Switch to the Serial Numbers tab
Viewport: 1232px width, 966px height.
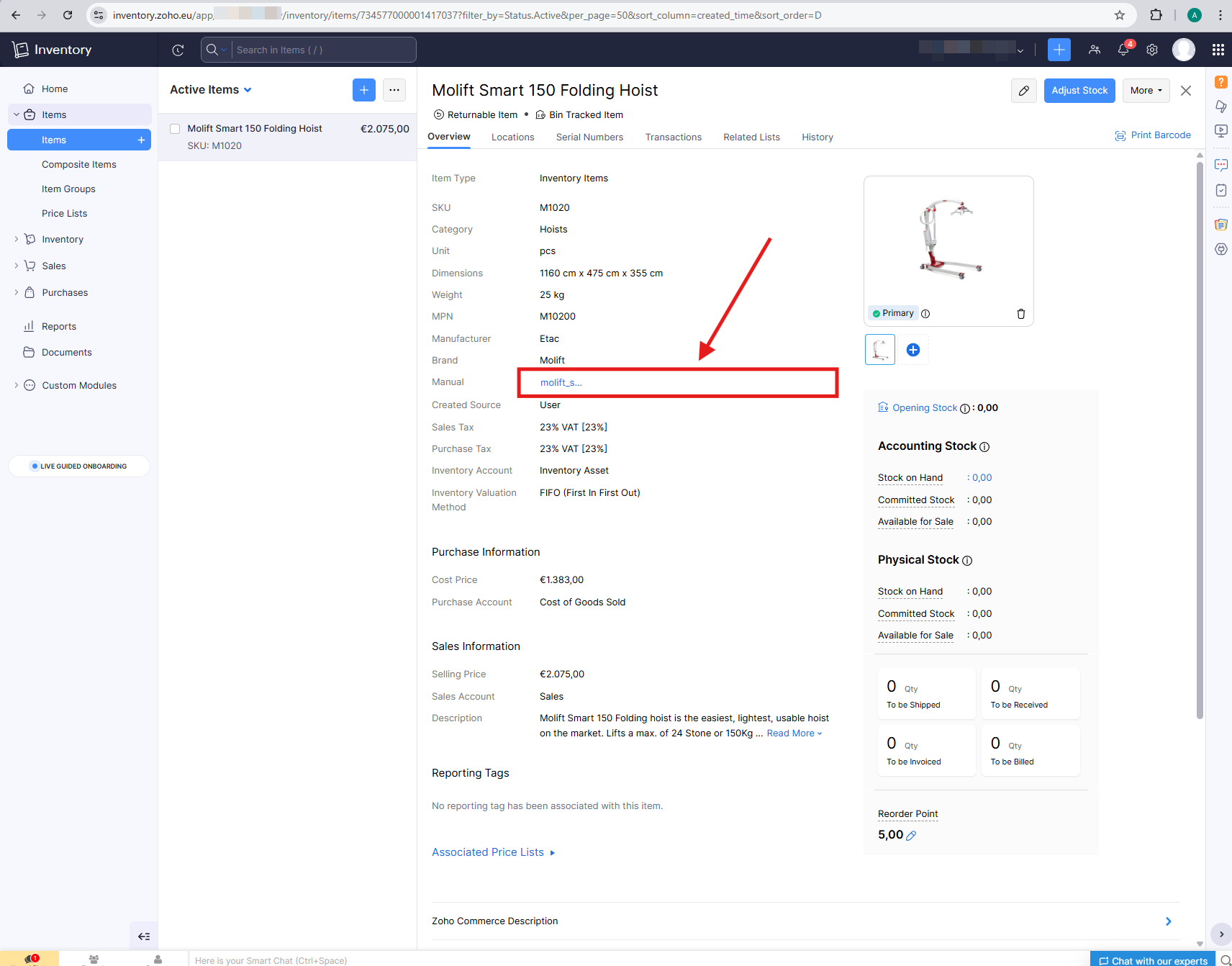(589, 137)
